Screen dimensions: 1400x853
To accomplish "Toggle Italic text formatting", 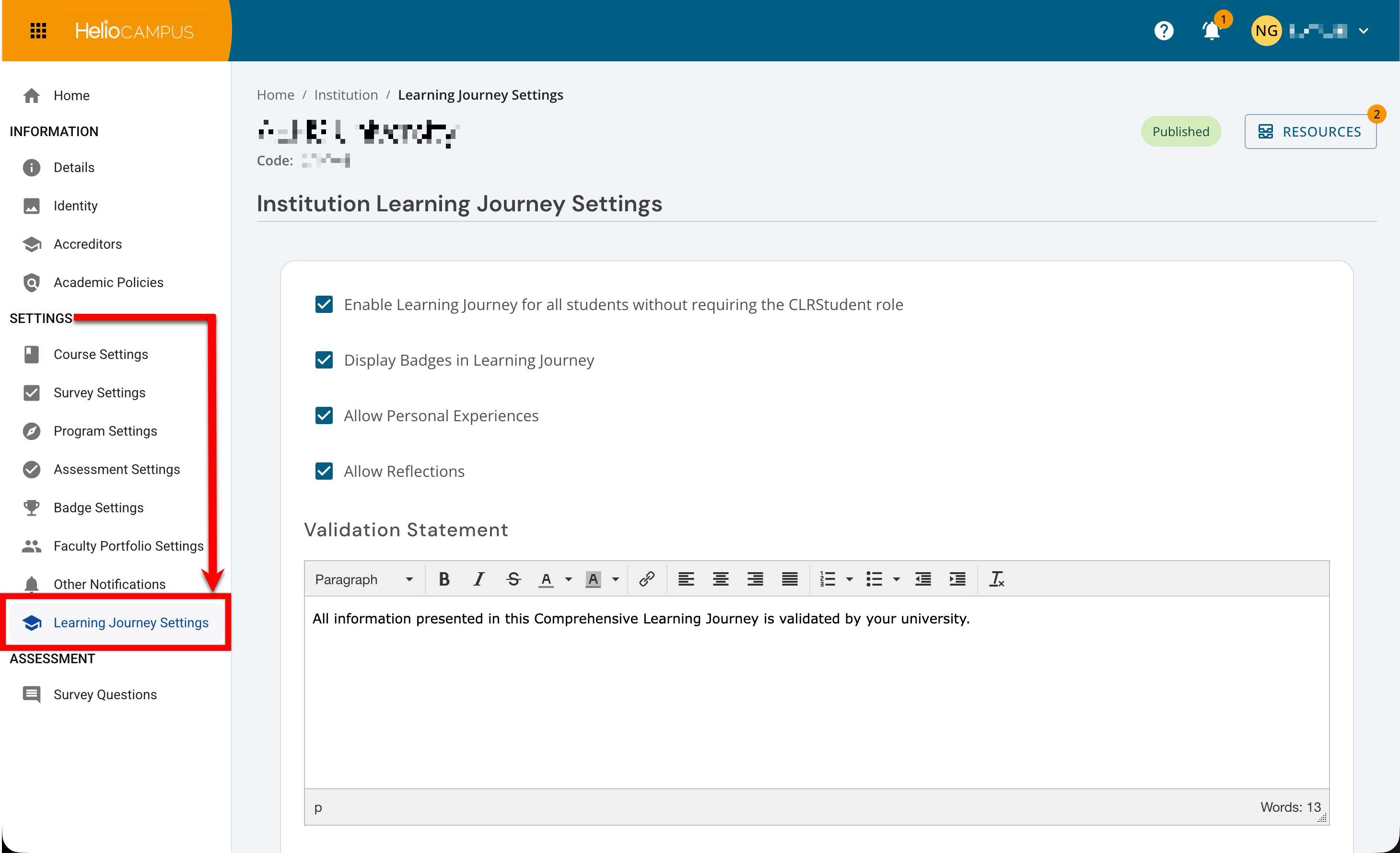I will click(x=479, y=579).
